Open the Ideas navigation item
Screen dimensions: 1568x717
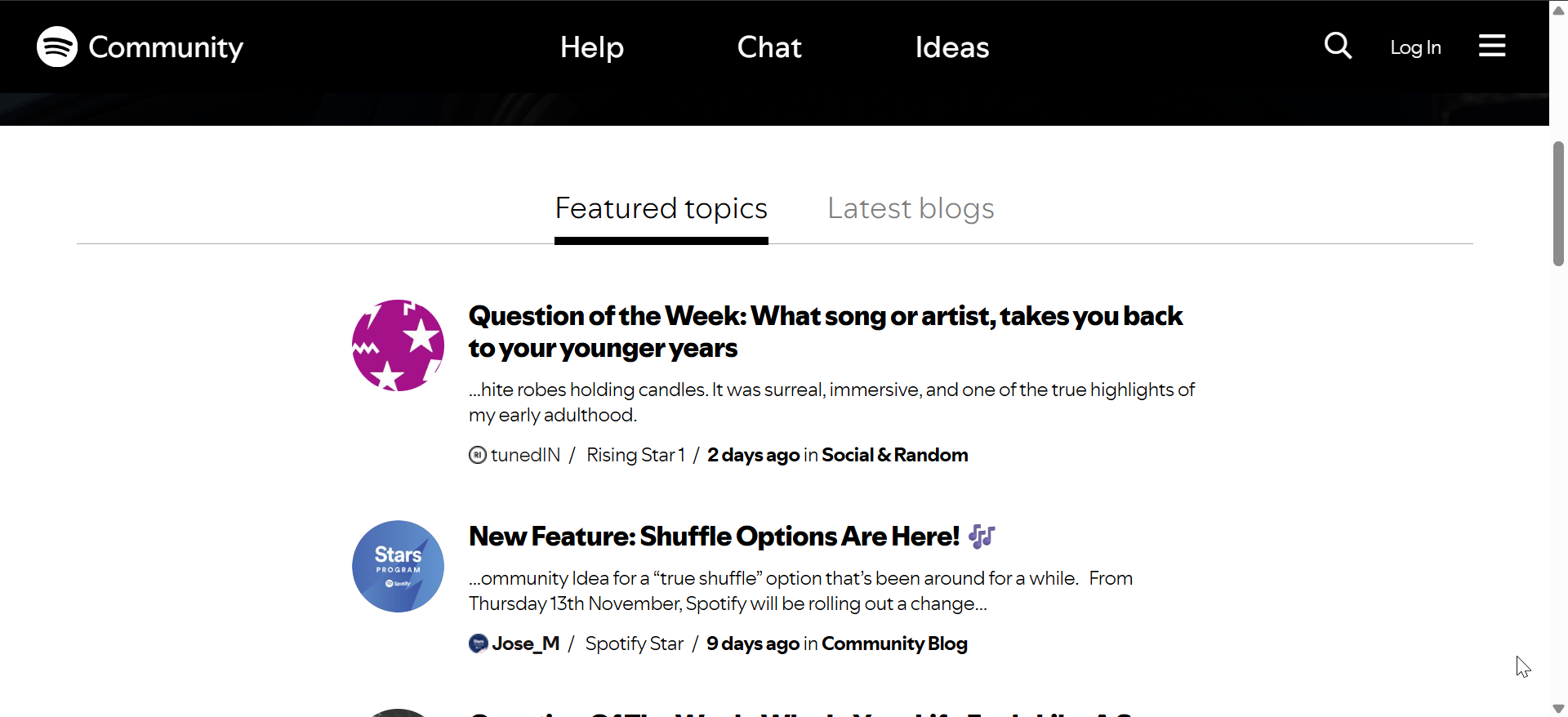(951, 47)
